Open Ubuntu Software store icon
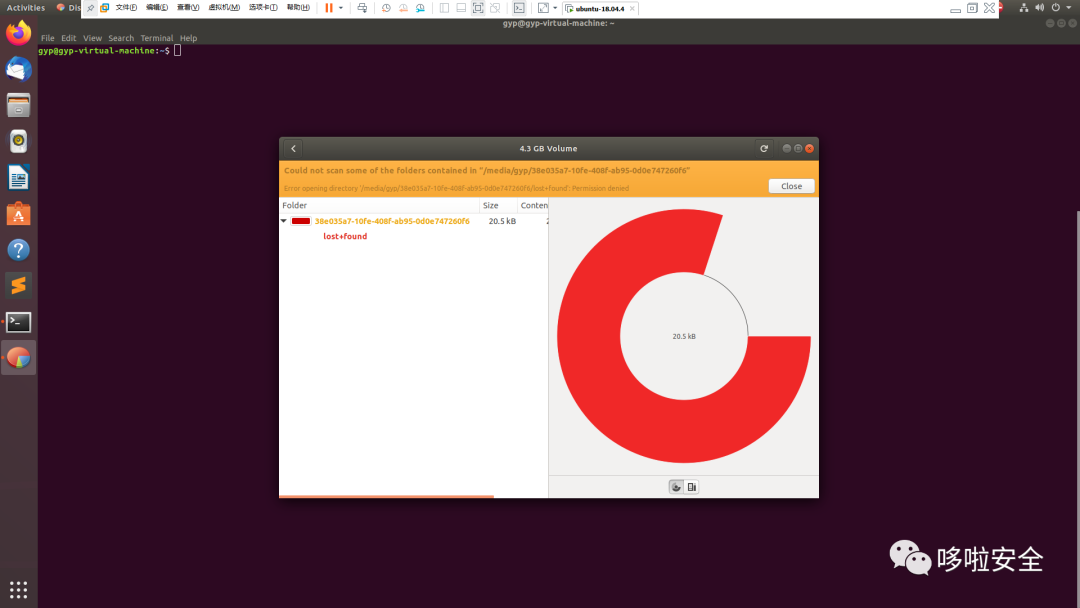The width and height of the screenshot is (1080, 608). click(x=19, y=214)
